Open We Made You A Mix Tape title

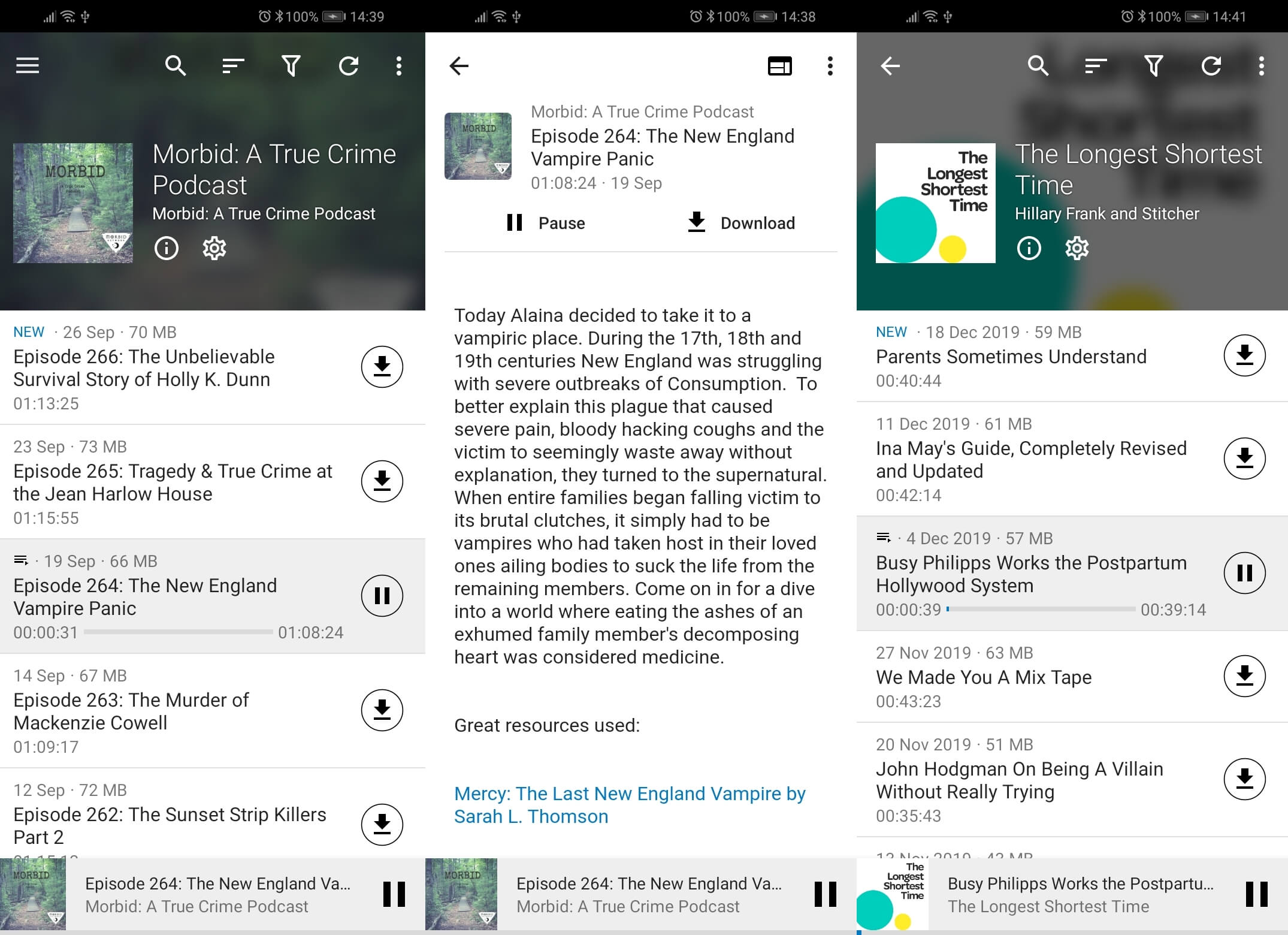pos(984,677)
